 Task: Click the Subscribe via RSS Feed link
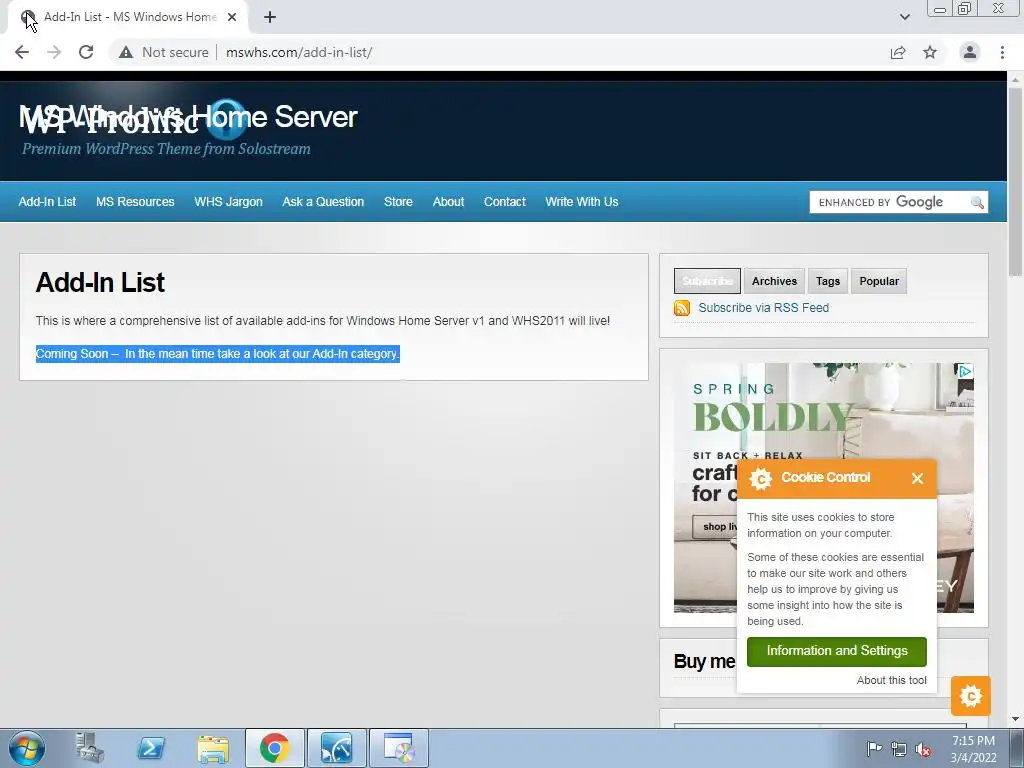coord(763,308)
